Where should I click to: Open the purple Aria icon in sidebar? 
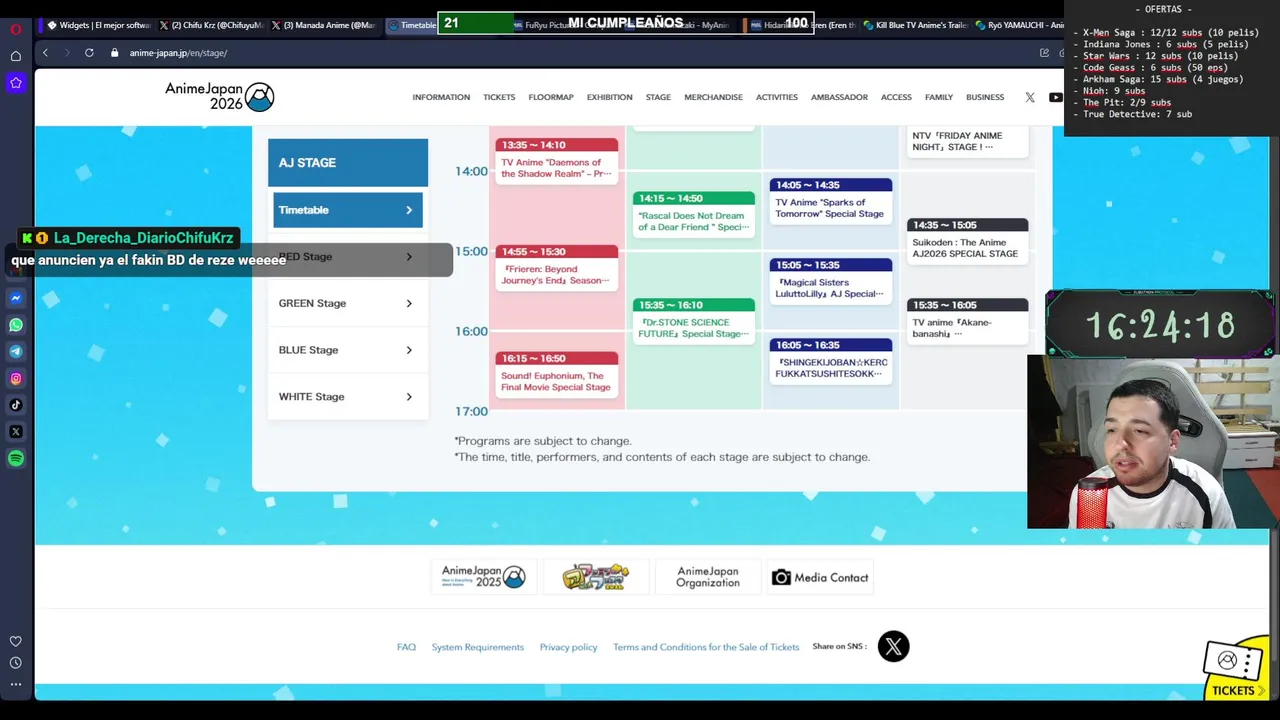(x=16, y=83)
